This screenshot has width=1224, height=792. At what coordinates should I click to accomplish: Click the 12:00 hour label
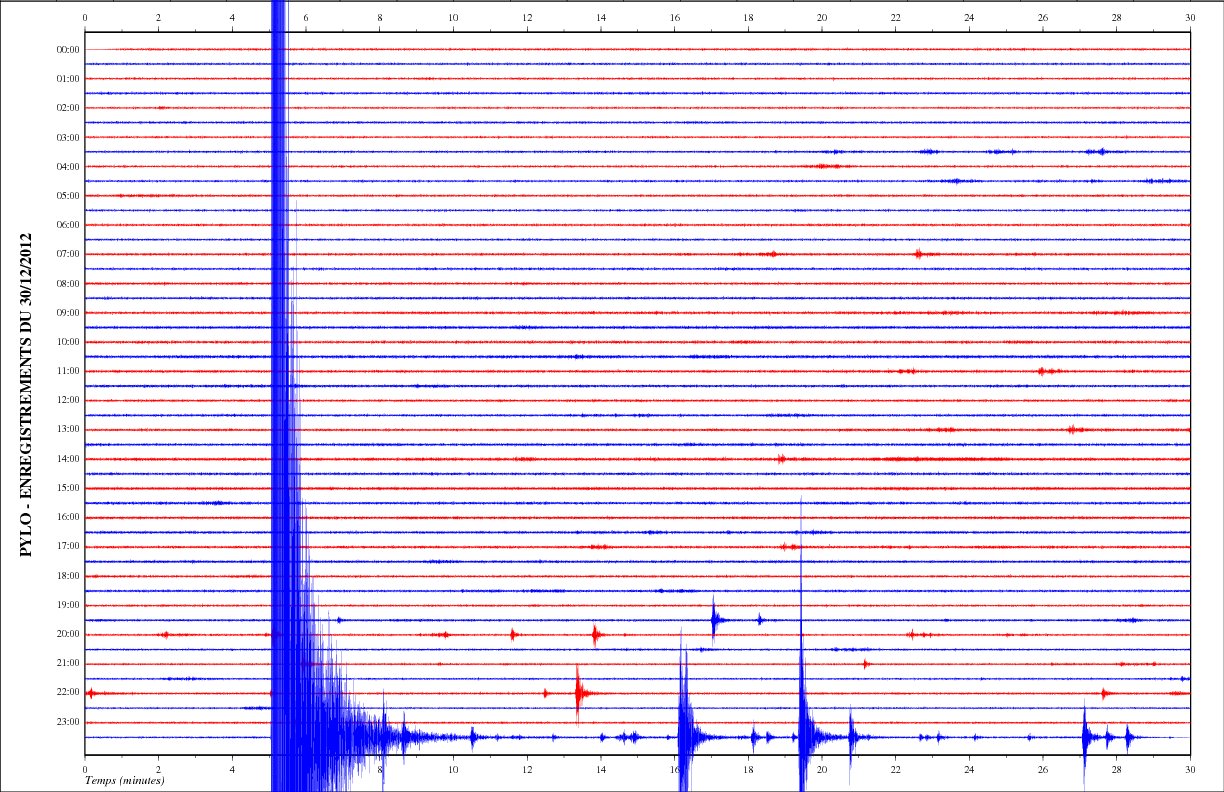68,400
